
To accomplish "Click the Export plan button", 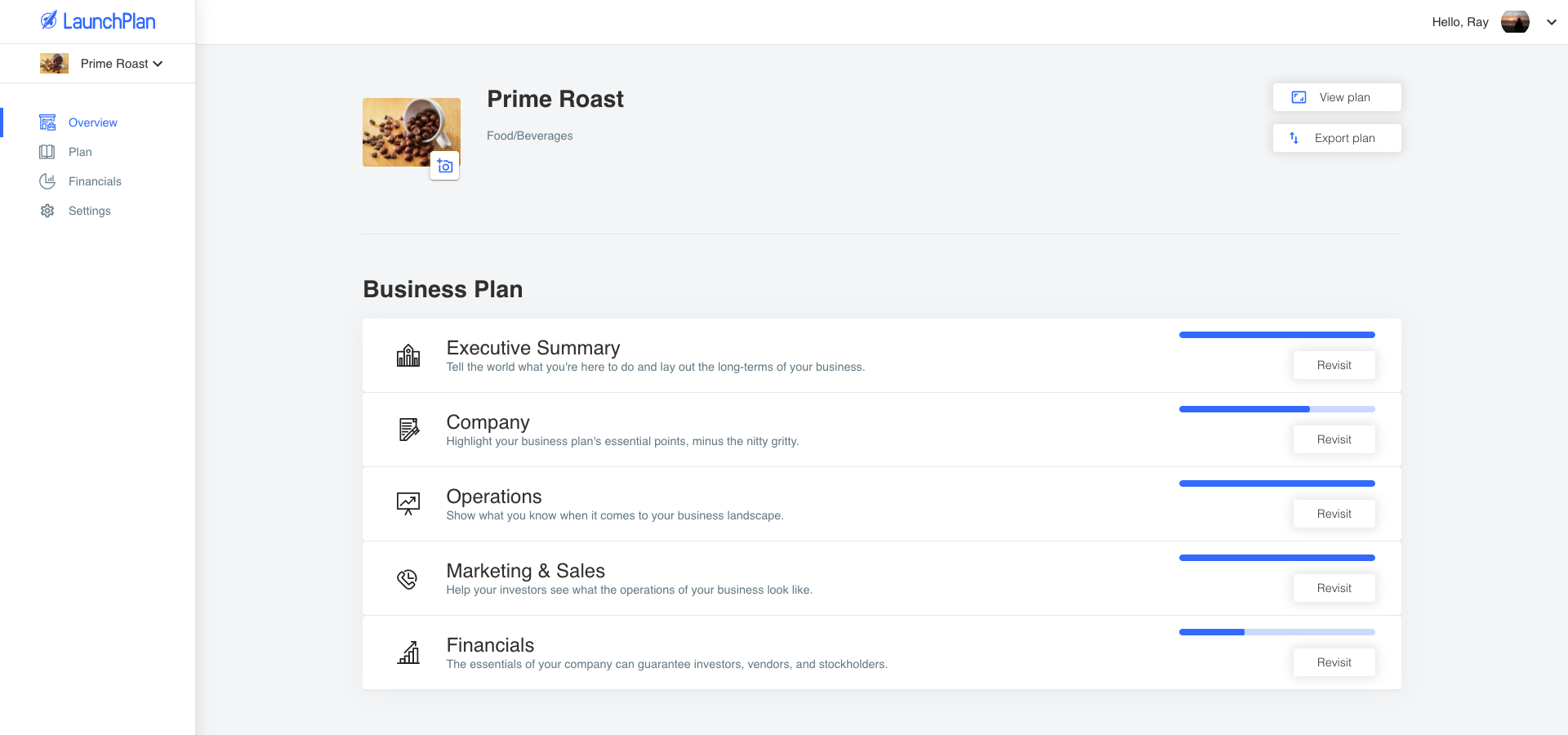I will 1337,138.
